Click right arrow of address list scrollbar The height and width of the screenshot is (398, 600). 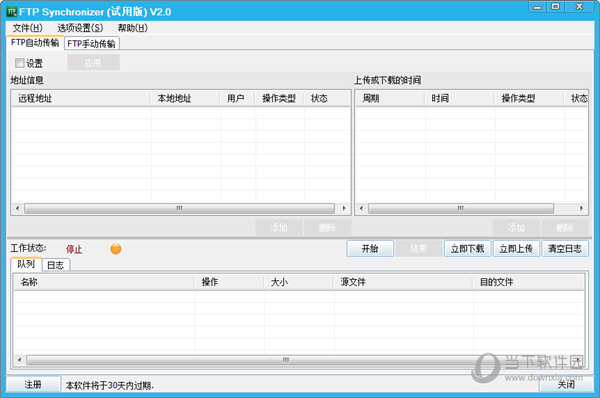click(344, 208)
